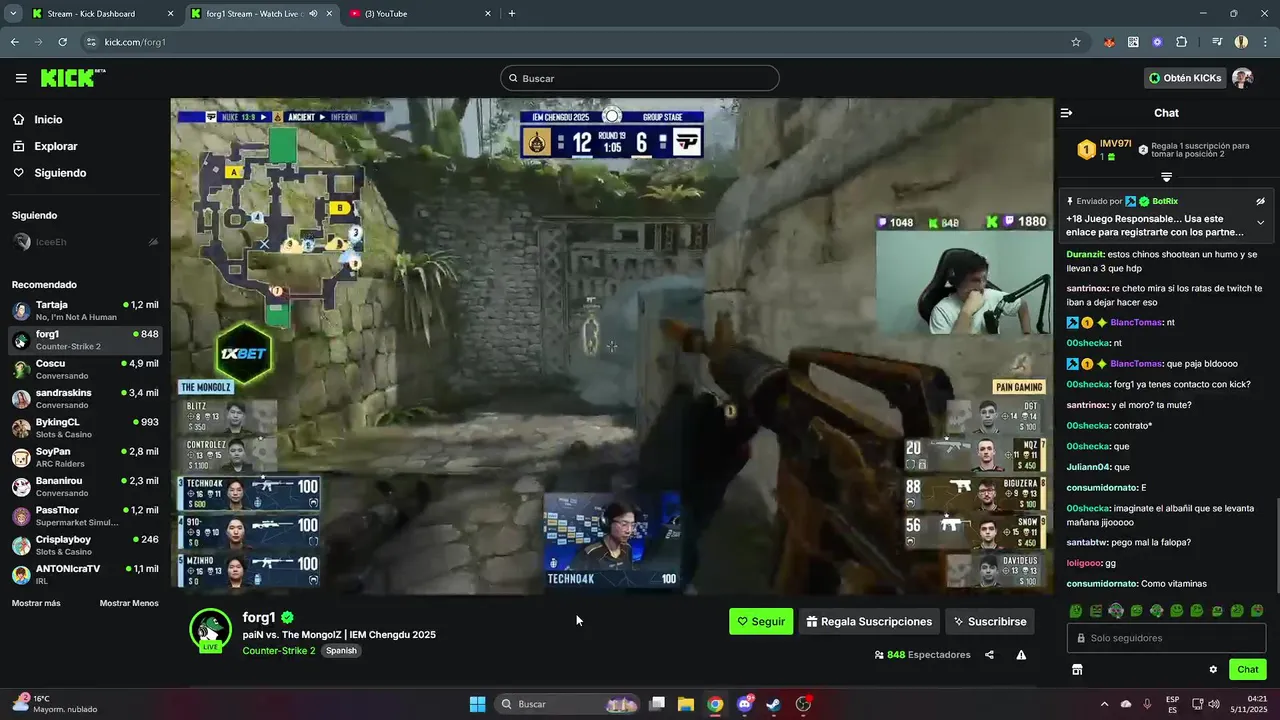Open chat settings gear

(1213, 669)
